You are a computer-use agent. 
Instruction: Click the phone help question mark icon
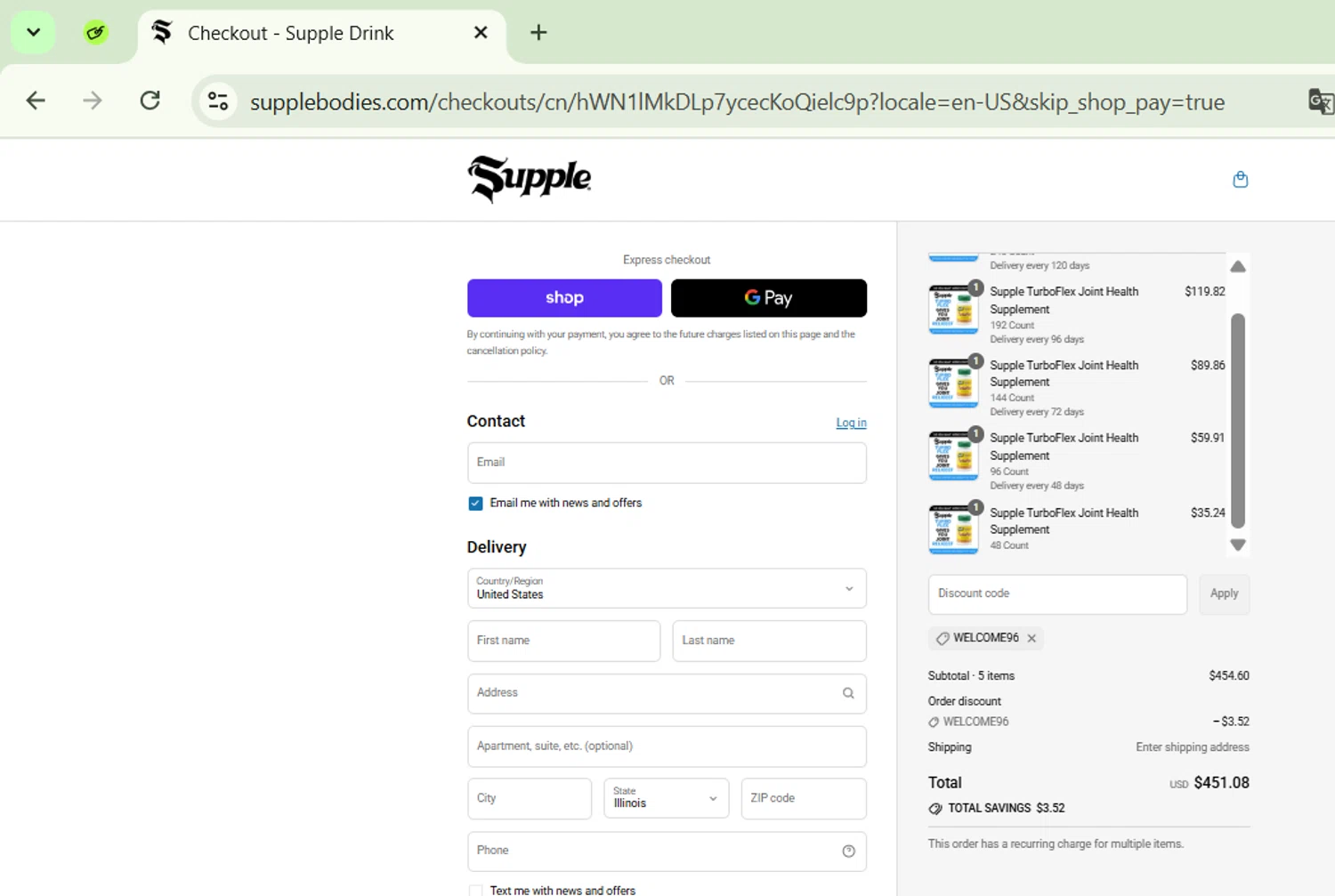848,852
